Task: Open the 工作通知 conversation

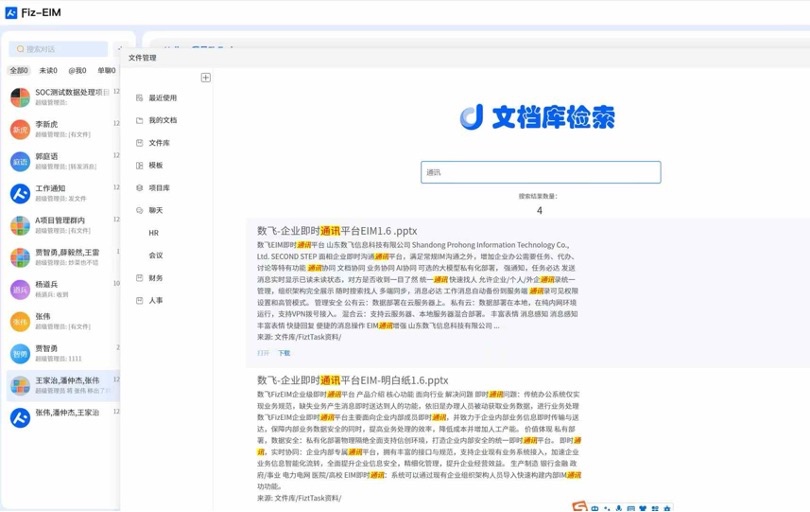Action: coord(64,193)
